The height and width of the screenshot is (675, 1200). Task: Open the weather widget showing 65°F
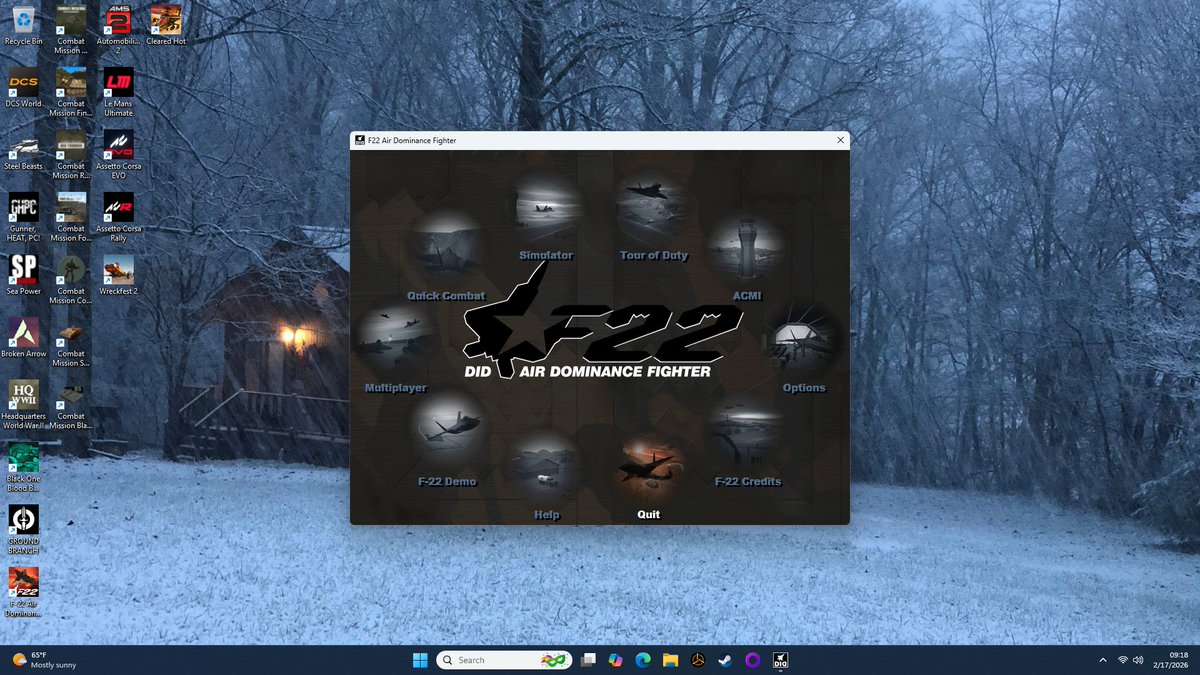(43, 660)
